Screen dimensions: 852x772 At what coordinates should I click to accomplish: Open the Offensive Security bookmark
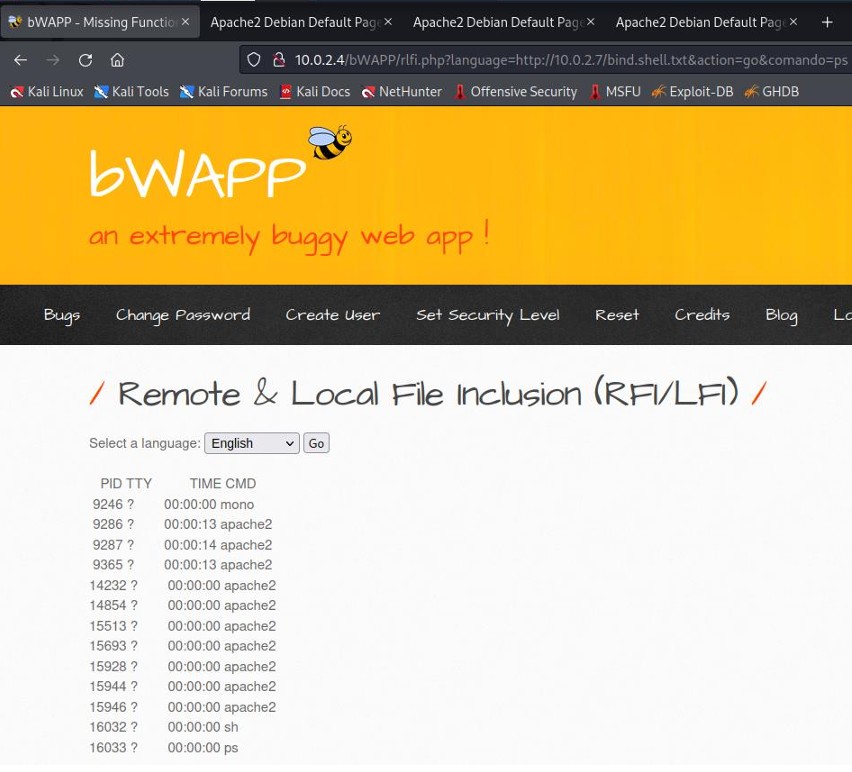[516, 92]
